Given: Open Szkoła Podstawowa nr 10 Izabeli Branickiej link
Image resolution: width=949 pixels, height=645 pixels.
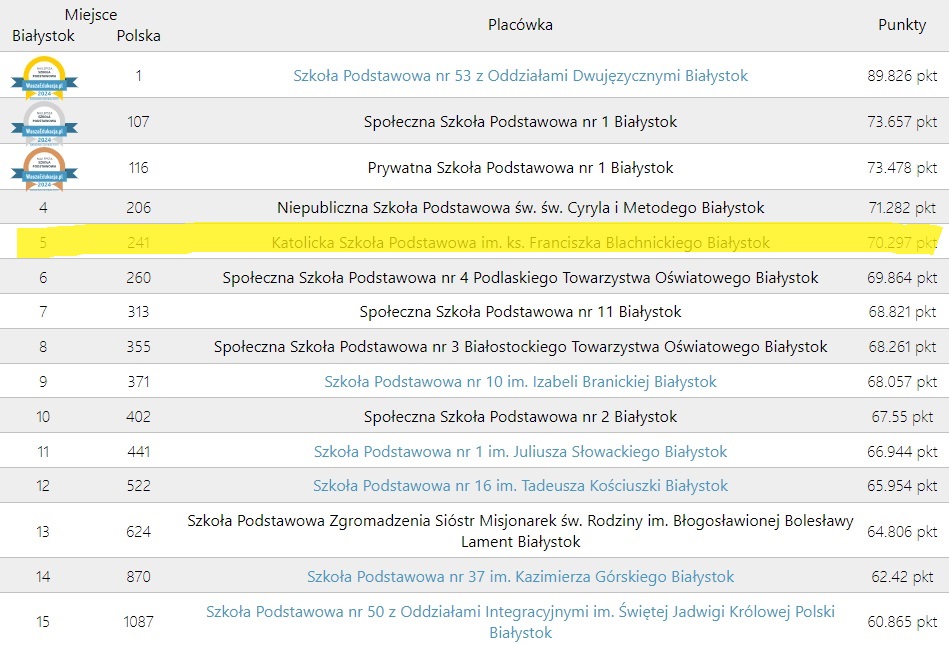Looking at the screenshot, I should [x=520, y=382].
